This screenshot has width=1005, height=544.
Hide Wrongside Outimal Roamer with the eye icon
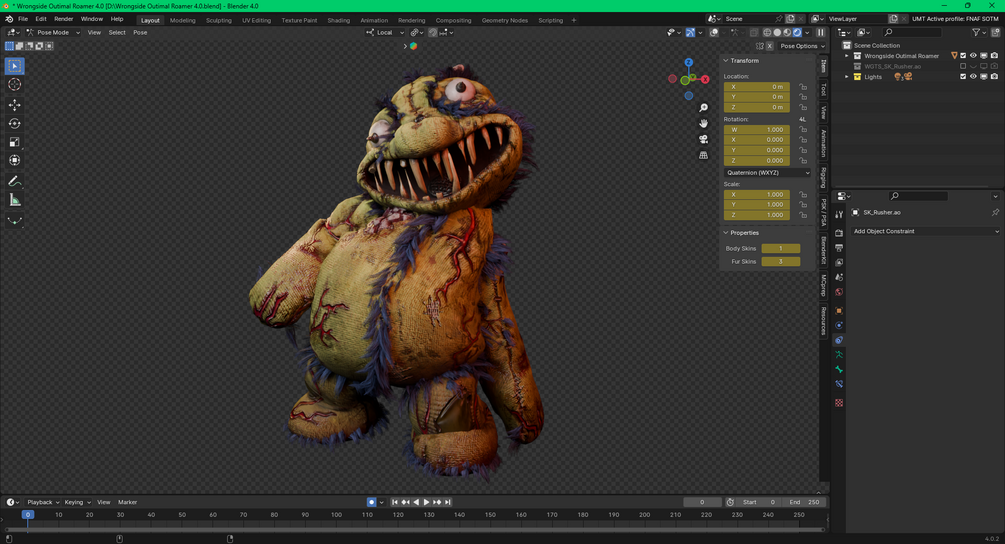[x=973, y=56]
